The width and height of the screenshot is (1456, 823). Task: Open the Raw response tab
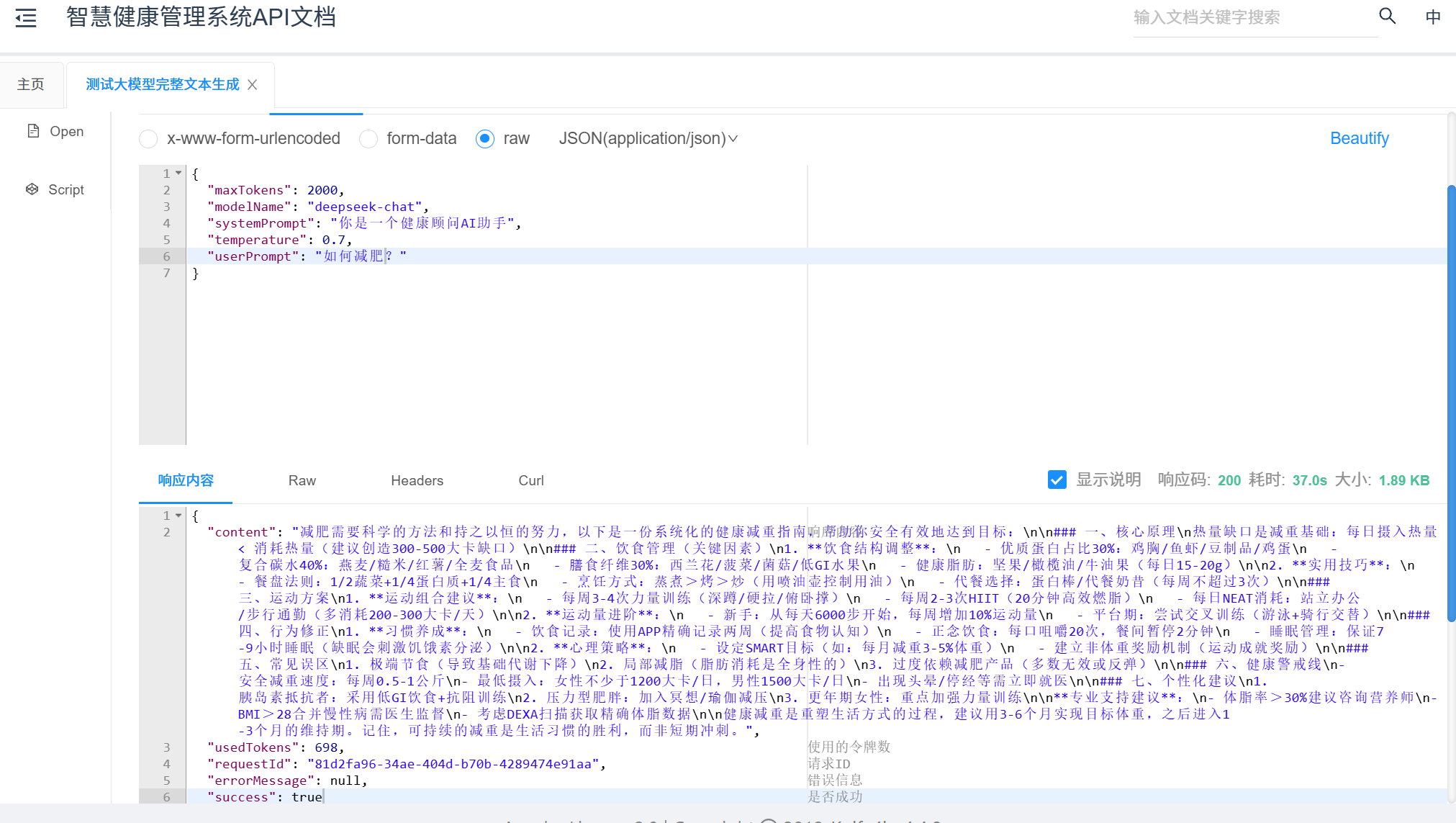302,481
